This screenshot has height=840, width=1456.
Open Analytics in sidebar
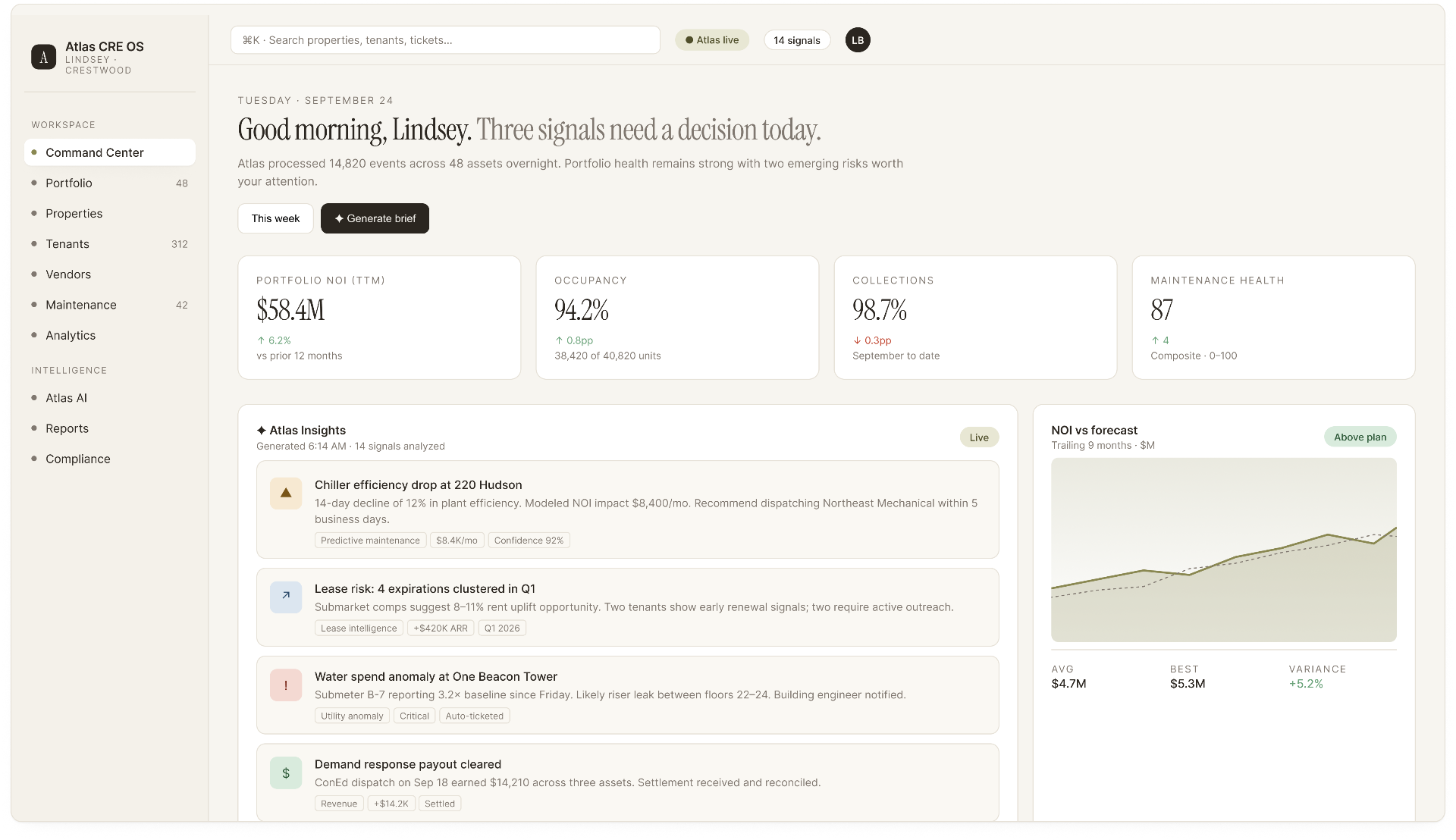coord(110,335)
